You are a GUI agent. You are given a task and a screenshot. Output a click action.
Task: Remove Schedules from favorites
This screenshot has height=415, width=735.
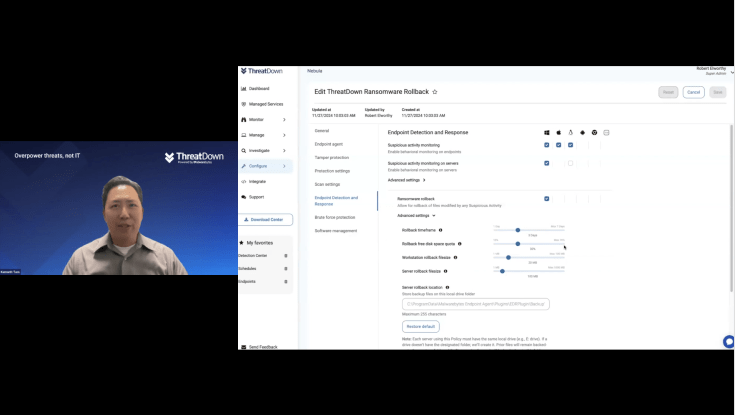click(286, 269)
